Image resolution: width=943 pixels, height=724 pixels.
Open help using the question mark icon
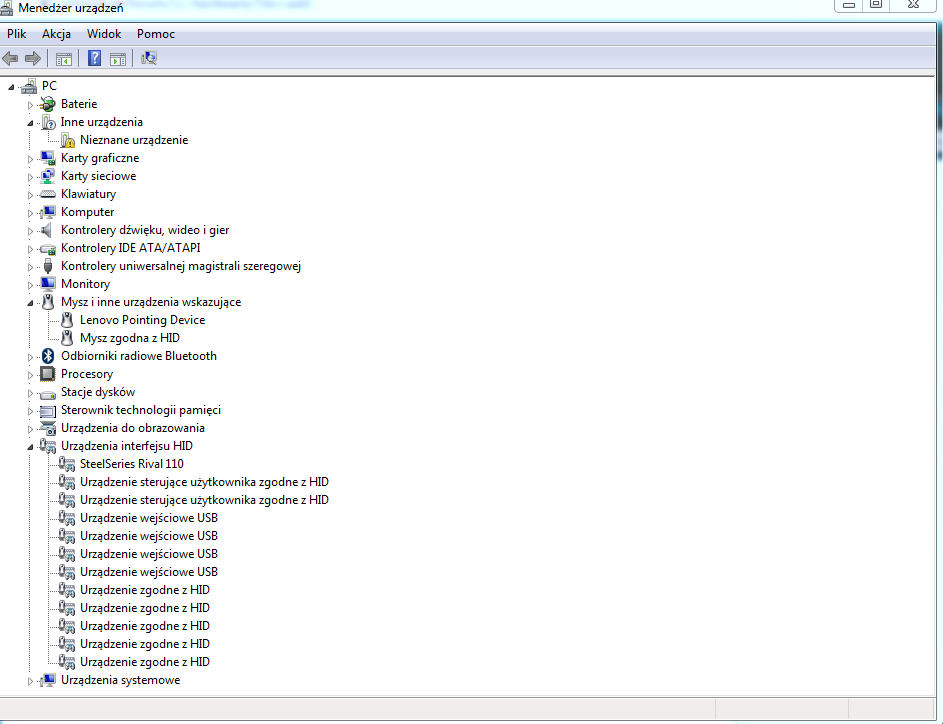coord(93,58)
